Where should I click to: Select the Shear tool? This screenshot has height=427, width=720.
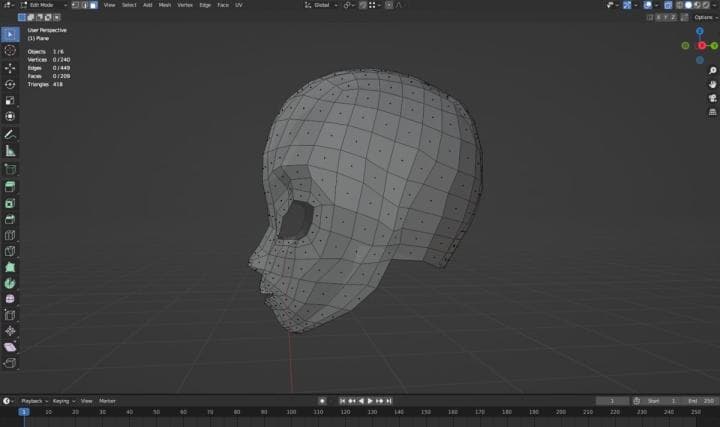point(10,347)
